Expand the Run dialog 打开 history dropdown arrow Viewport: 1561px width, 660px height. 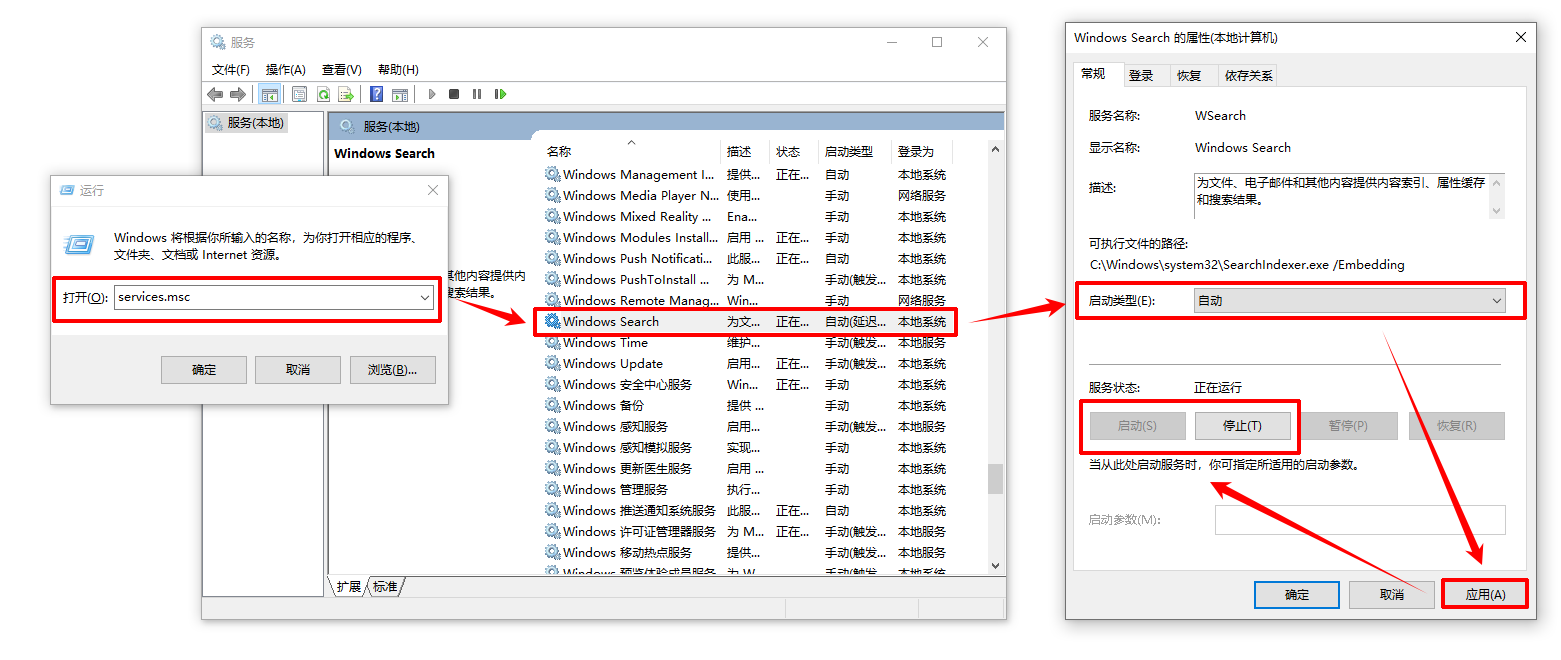click(424, 297)
